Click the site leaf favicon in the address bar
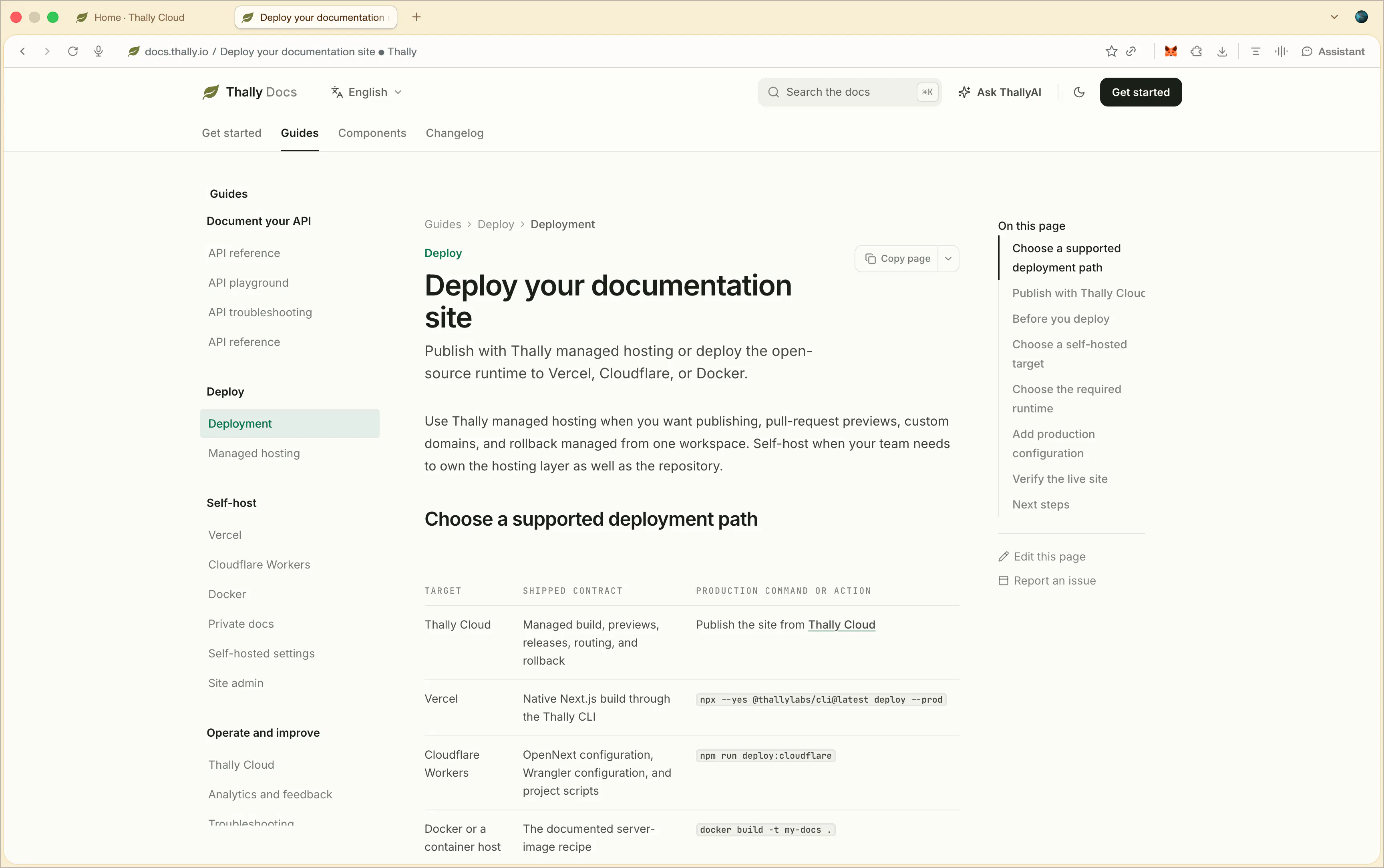The height and width of the screenshot is (868, 1384). tap(134, 52)
